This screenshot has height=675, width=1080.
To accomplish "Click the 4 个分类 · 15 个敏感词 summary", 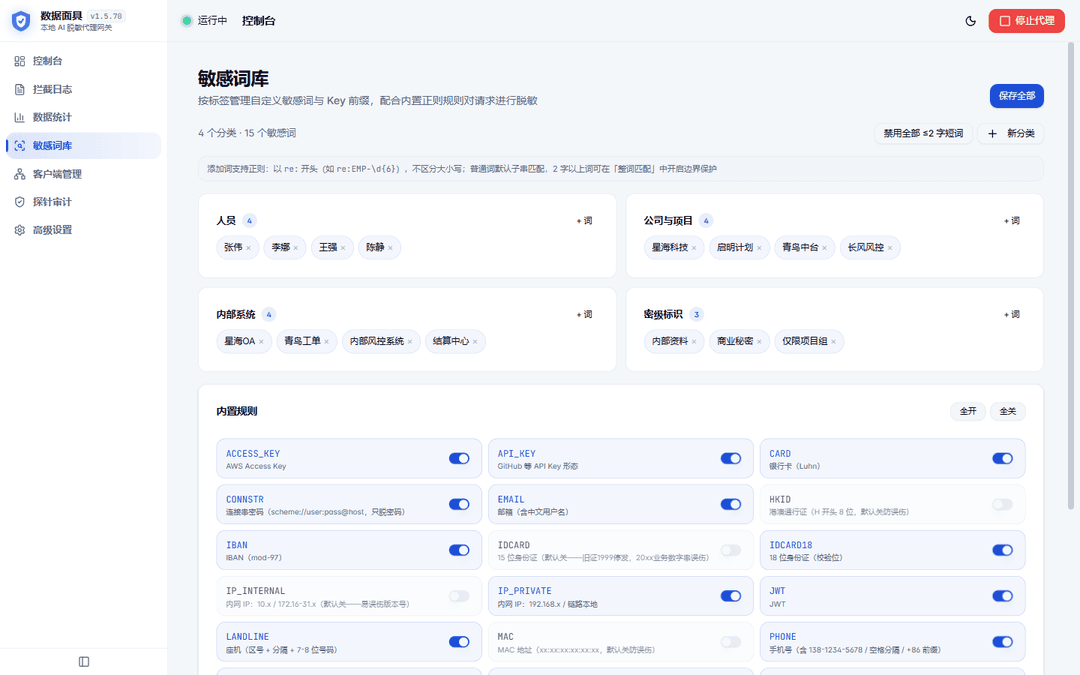I will point(247,133).
